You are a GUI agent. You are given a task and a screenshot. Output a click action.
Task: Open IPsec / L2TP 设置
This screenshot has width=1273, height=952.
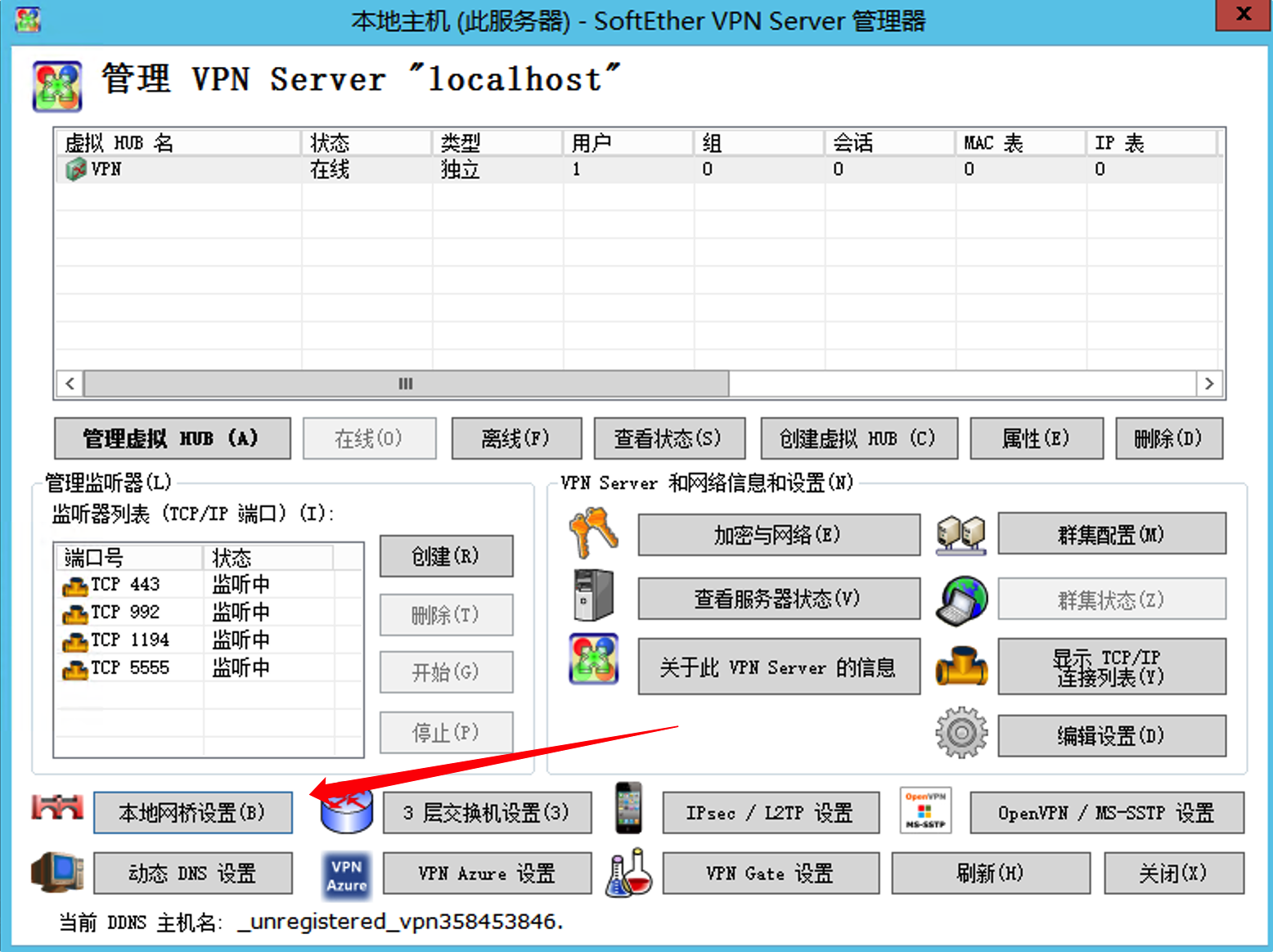[x=771, y=812]
